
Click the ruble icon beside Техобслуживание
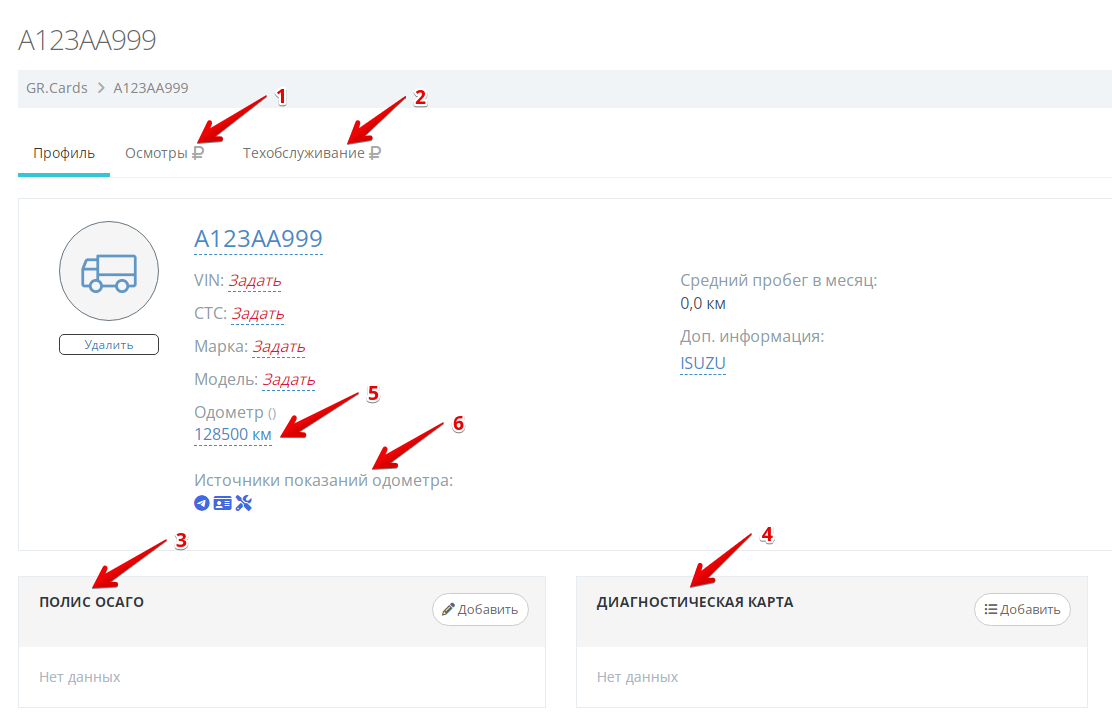click(x=375, y=154)
